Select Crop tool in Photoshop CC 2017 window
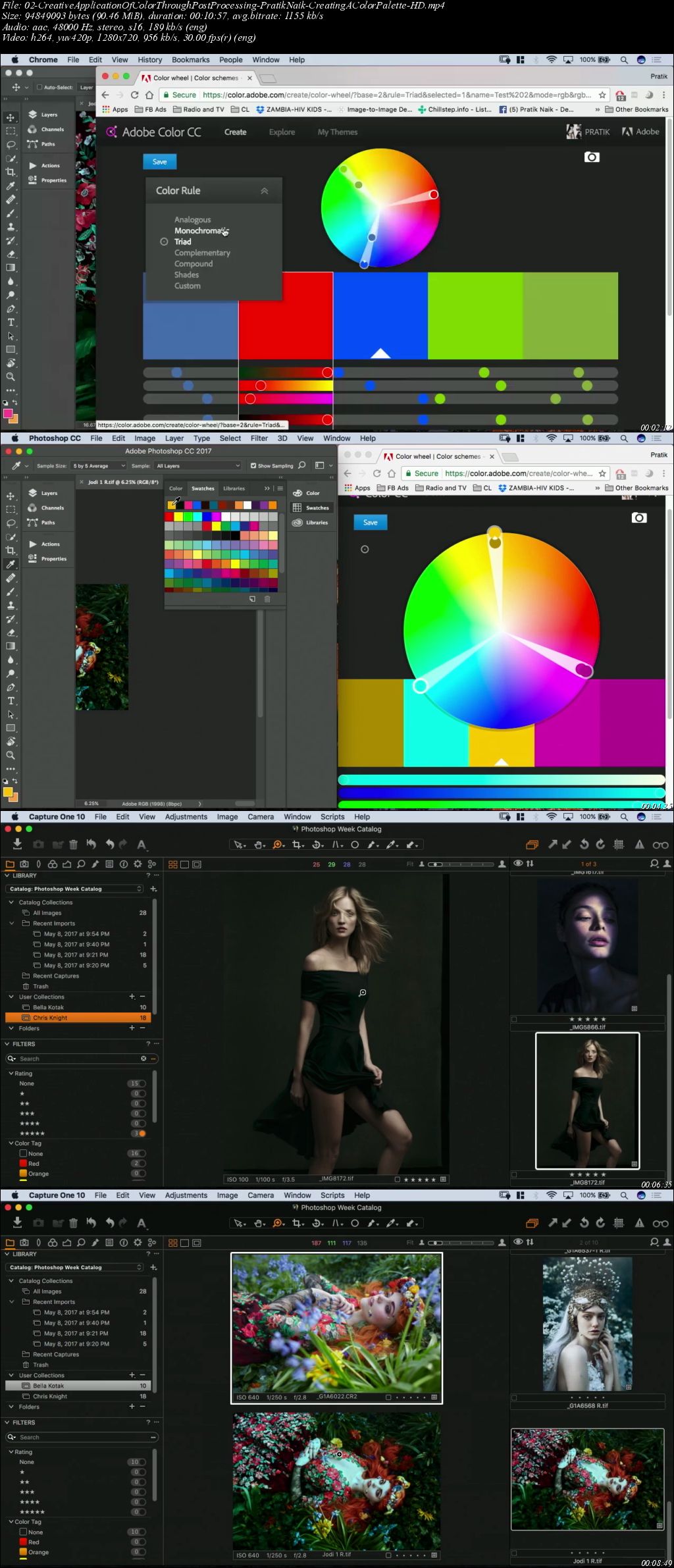This screenshot has width=674, height=1568. [11, 550]
